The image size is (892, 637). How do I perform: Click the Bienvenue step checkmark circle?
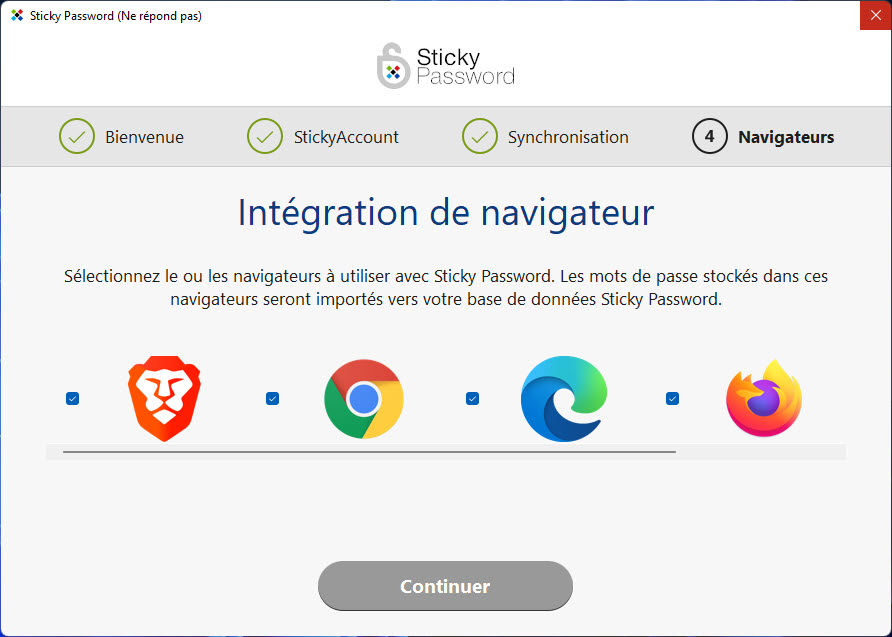pyautogui.click(x=77, y=136)
